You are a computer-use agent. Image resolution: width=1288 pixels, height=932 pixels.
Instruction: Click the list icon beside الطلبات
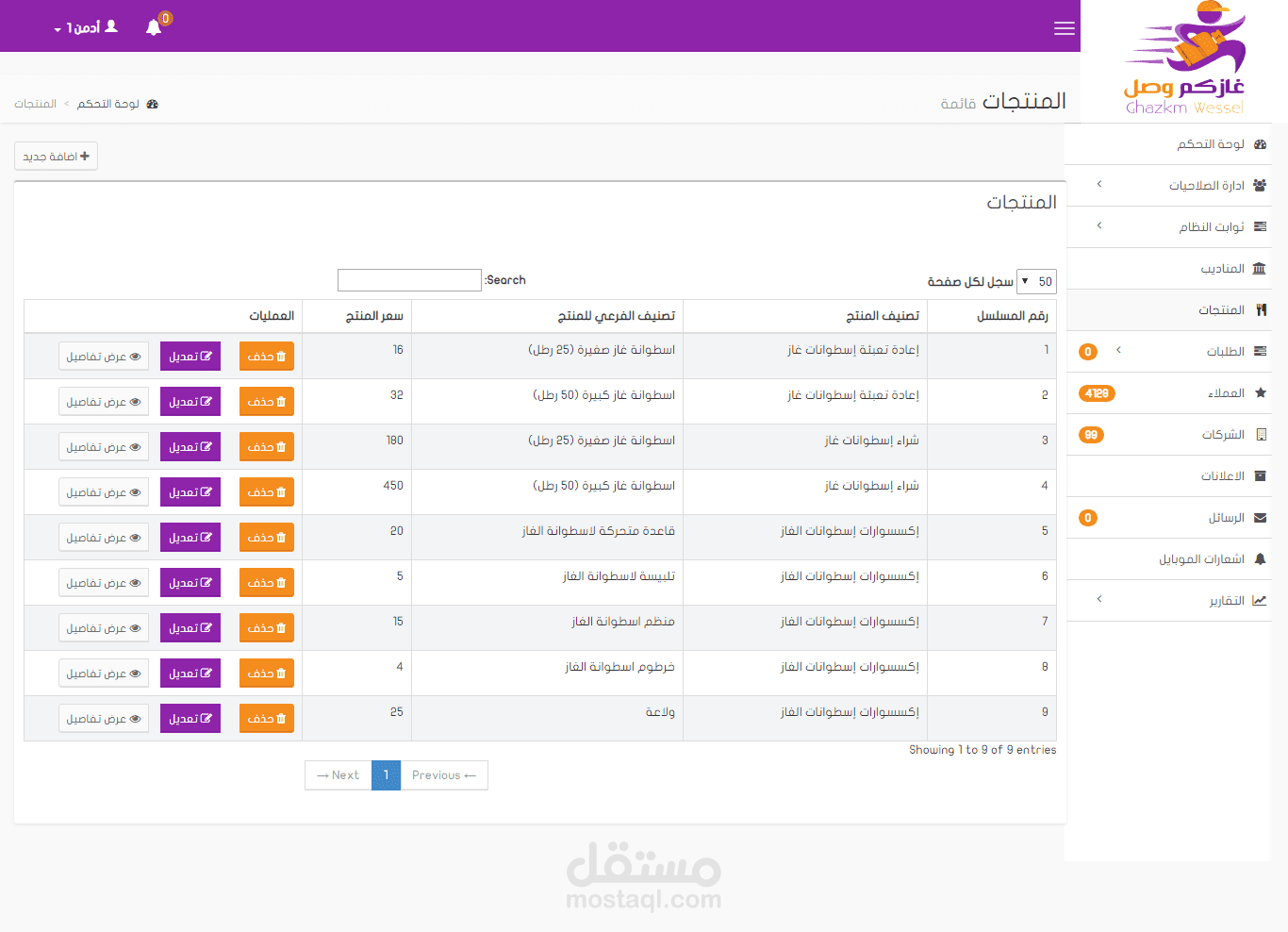(x=1261, y=352)
